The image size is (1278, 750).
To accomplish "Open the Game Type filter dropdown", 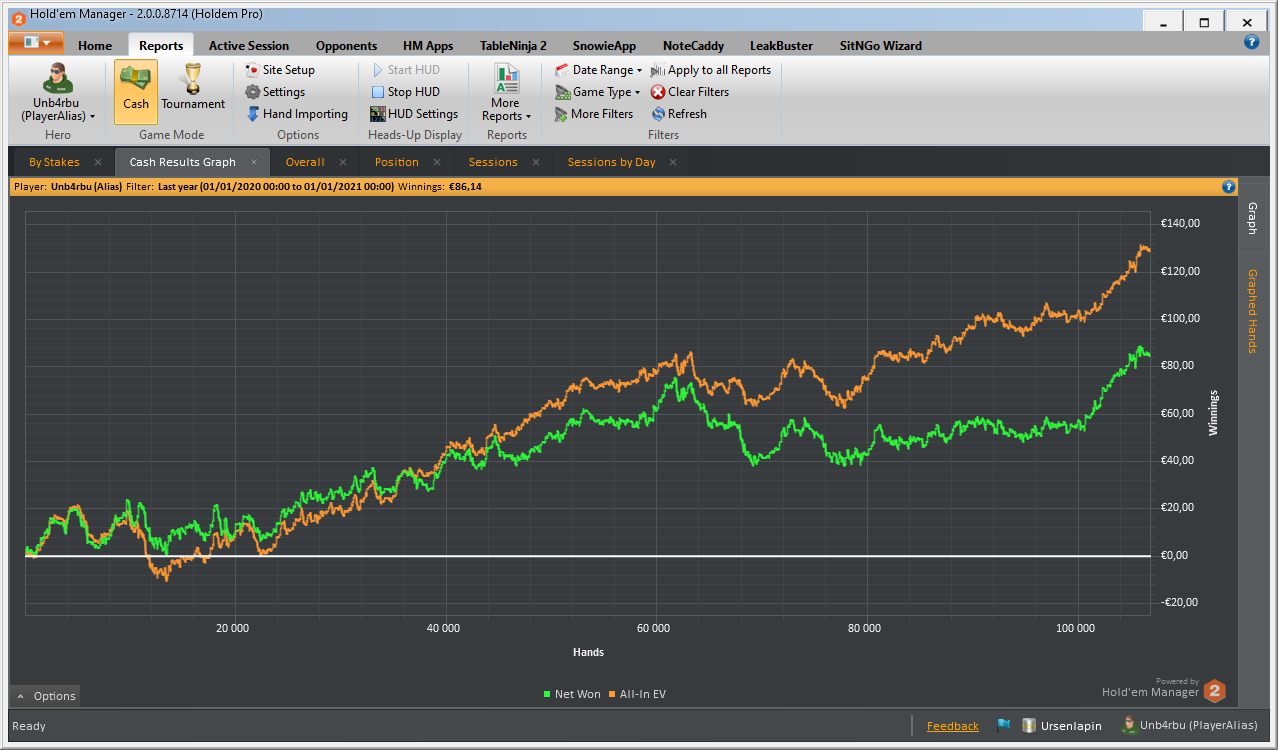I will point(597,92).
